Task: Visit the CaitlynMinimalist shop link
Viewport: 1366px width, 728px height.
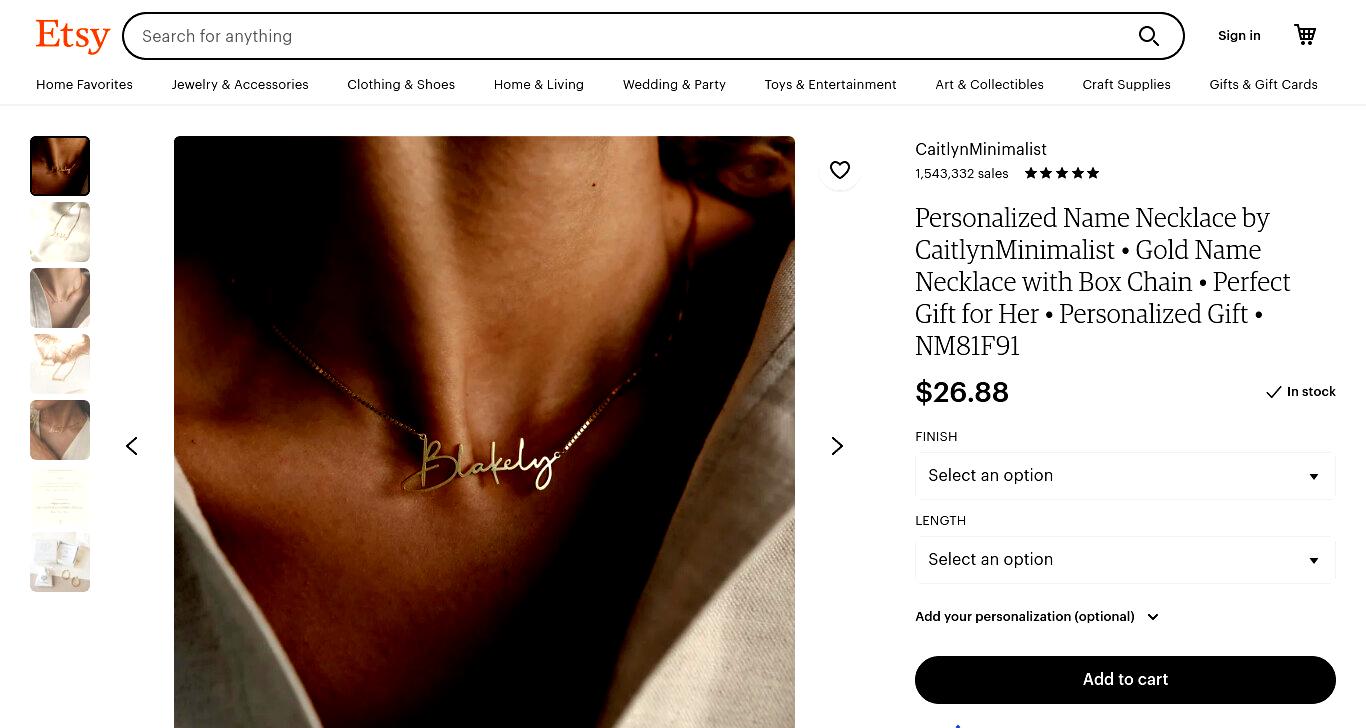Action: point(981,149)
